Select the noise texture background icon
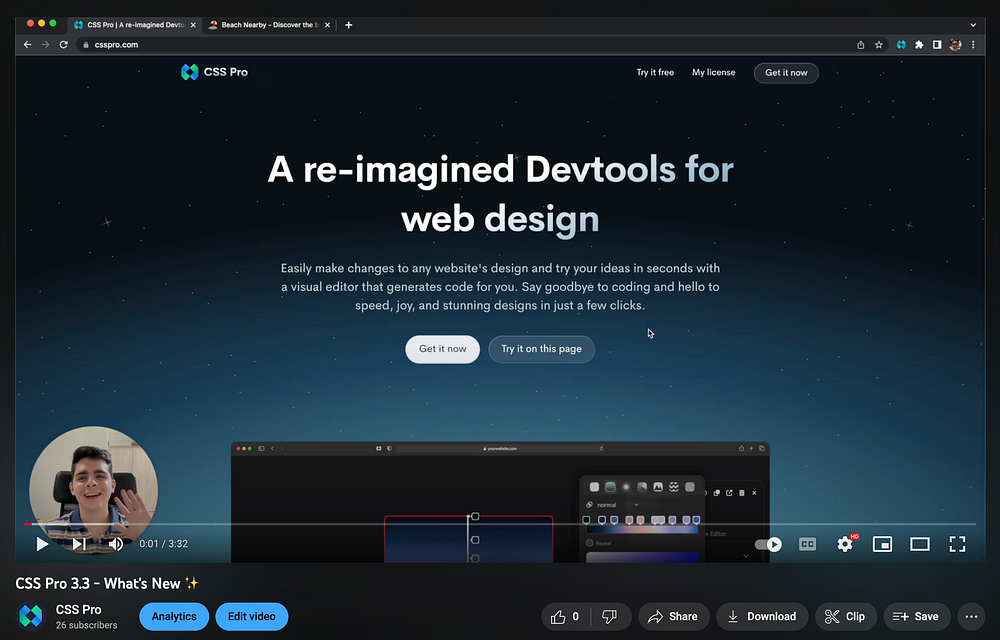Image resolution: width=1000 pixels, height=640 pixels. click(690, 487)
